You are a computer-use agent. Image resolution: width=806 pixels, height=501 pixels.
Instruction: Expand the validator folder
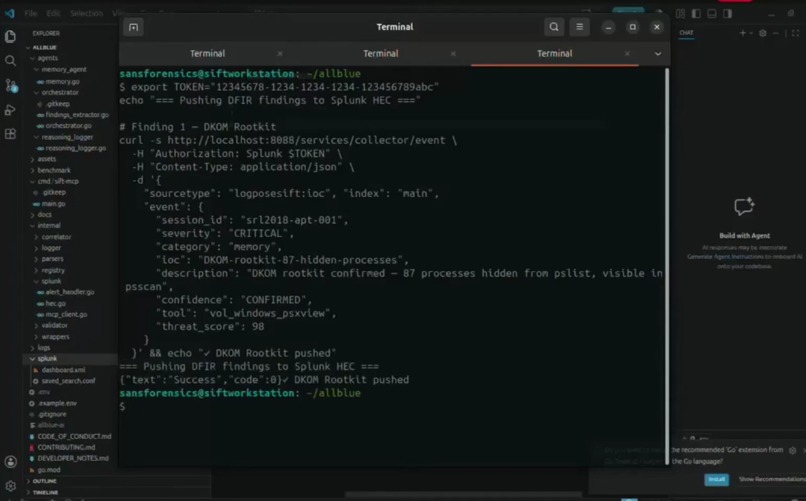[x=54, y=325]
